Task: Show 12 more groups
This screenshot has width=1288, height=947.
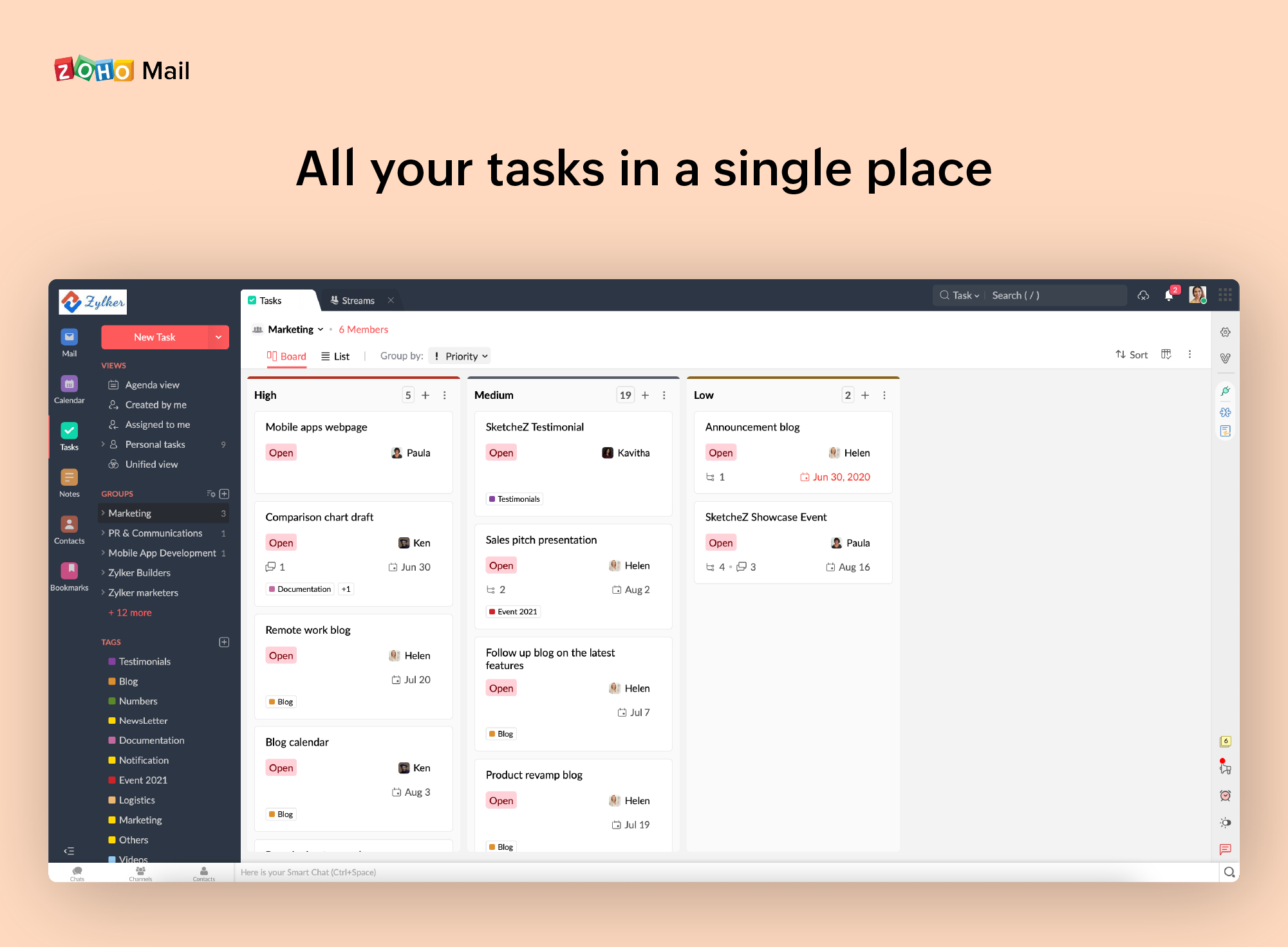Action: [130, 612]
